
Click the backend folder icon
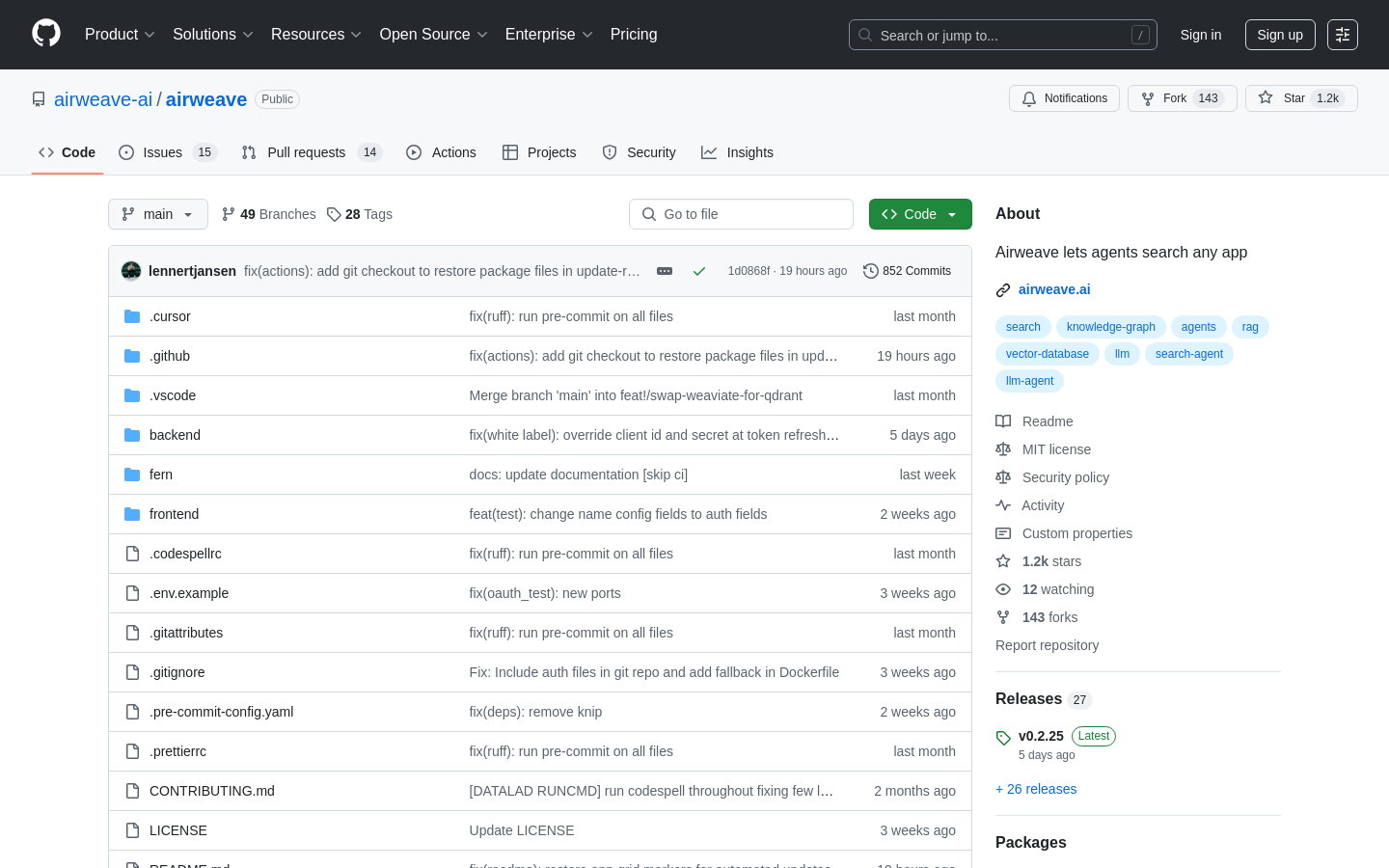[132, 435]
